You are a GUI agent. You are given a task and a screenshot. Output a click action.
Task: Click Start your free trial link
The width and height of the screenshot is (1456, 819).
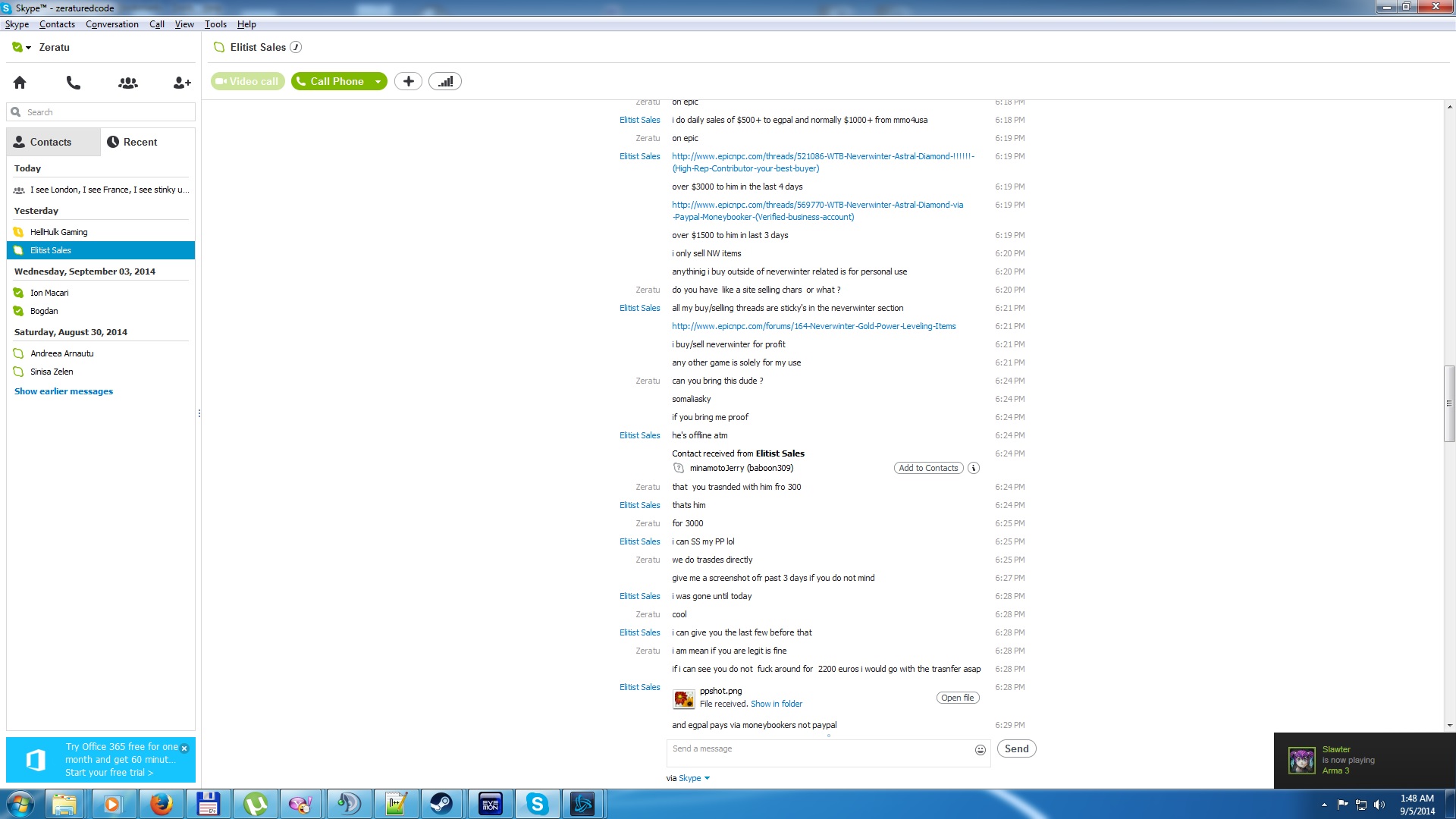click(109, 773)
